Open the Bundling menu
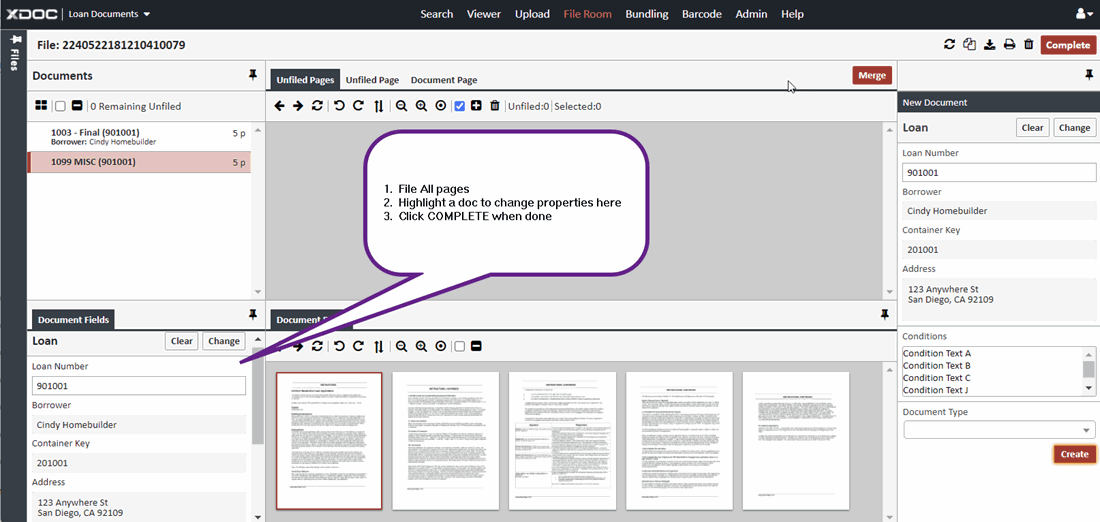 pyautogui.click(x=647, y=14)
